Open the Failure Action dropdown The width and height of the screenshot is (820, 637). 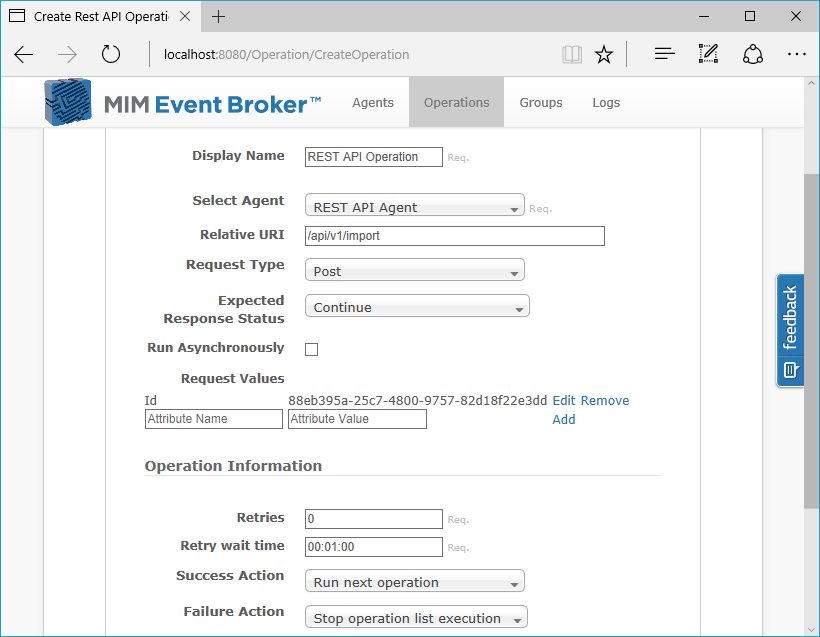(416, 617)
